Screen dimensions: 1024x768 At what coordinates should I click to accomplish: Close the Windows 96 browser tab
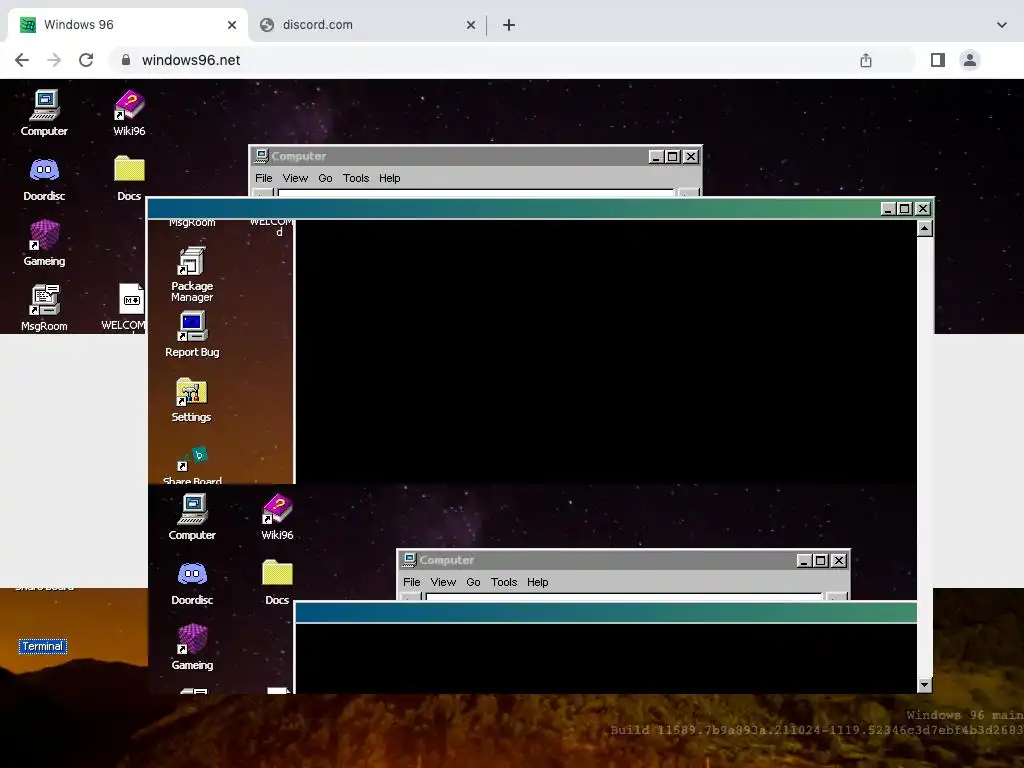tap(232, 25)
